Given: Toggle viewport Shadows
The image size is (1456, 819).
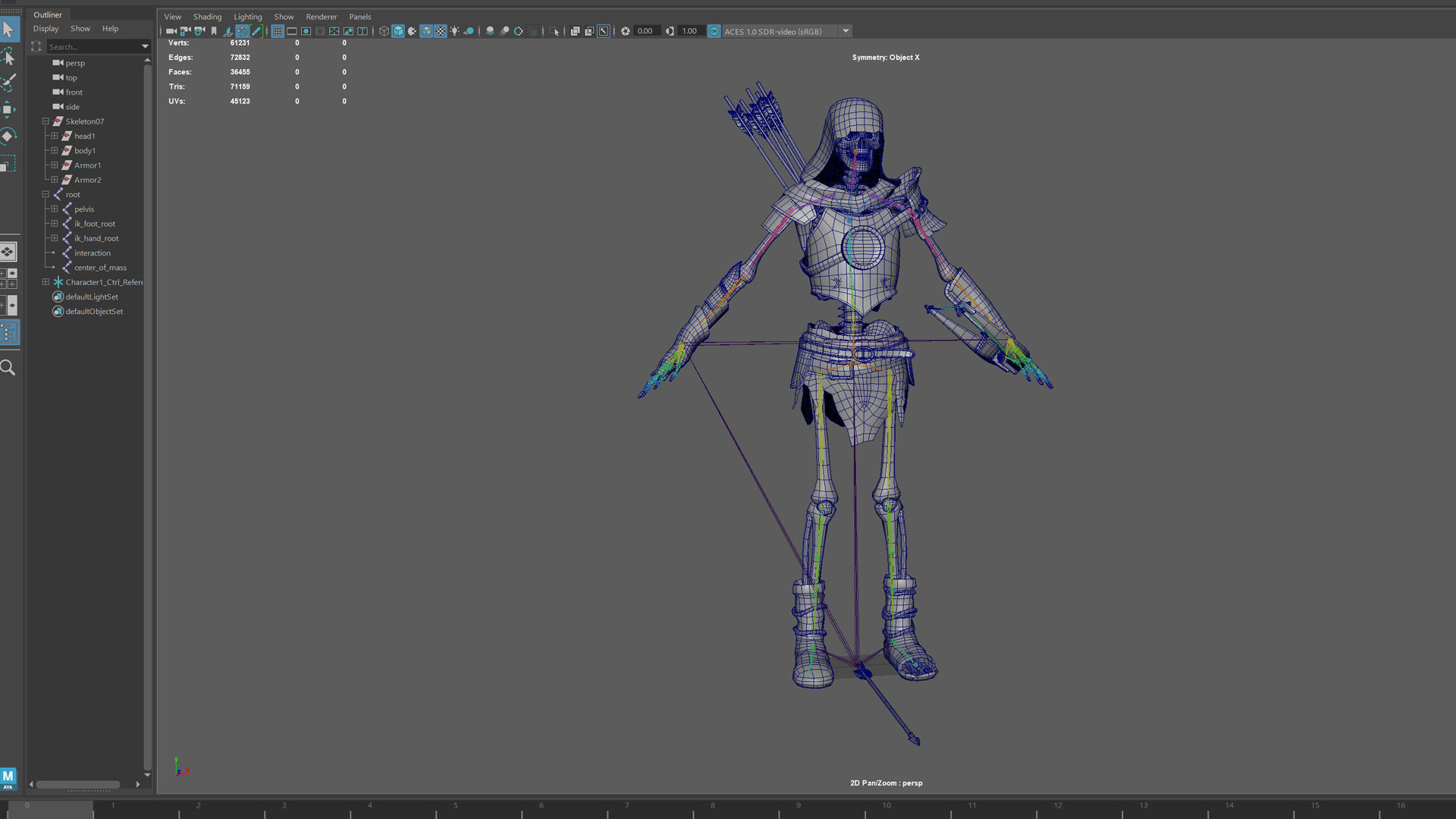Looking at the screenshot, I should click(469, 31).
